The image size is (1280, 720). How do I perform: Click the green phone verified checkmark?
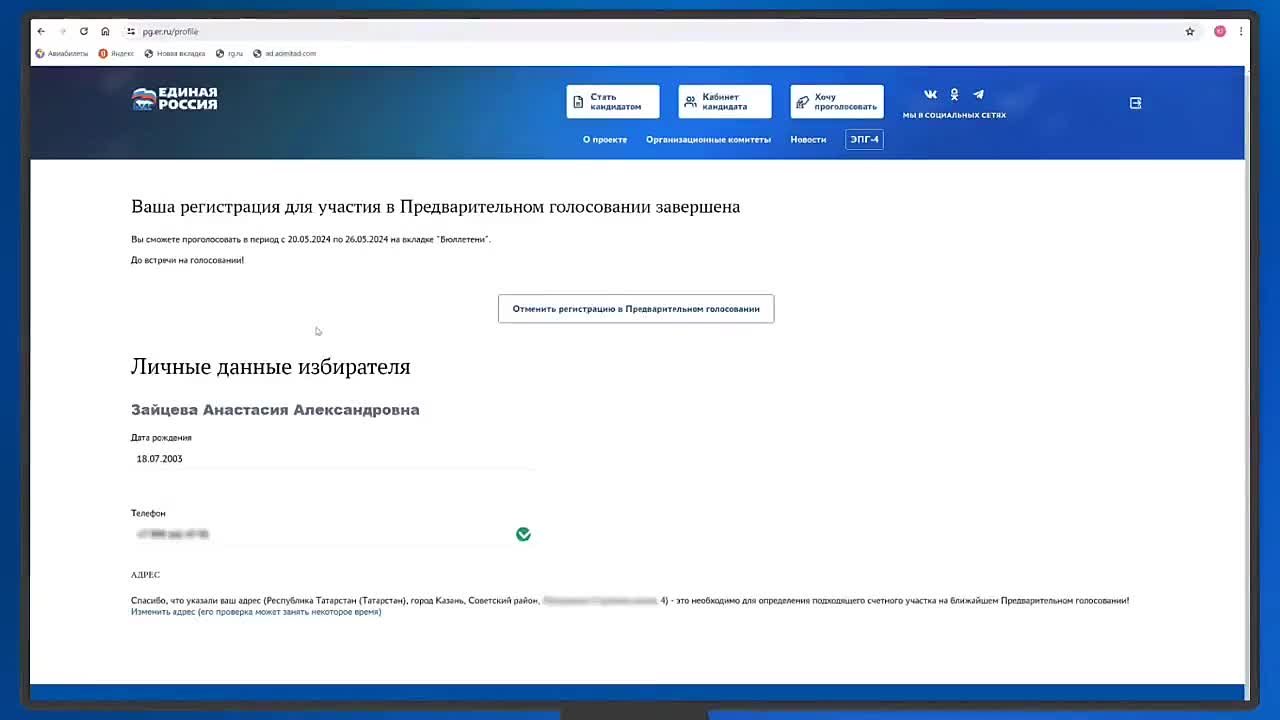pyautogui.click(x=523, y=535)
